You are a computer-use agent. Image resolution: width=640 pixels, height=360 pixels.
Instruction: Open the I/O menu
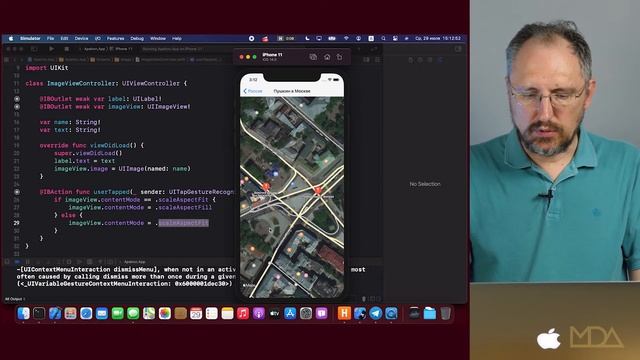coord(98,38)
